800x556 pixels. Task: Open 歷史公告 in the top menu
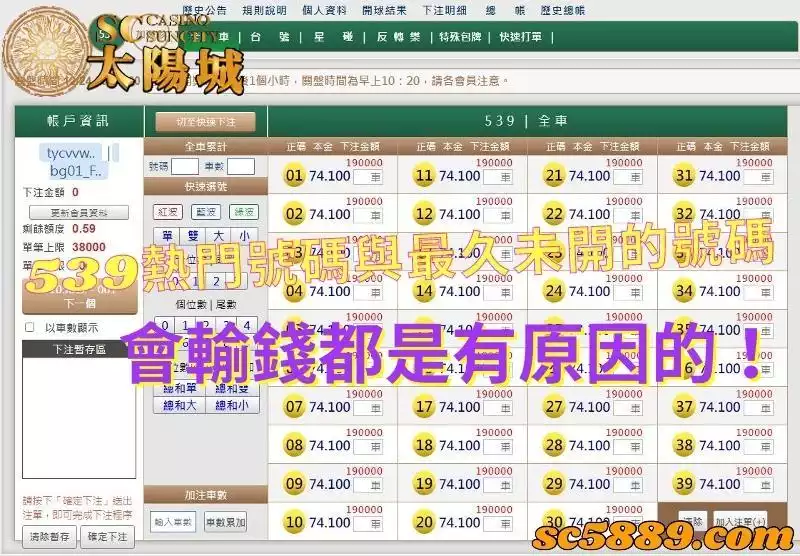pyautogui.click(x=204, y=10)
